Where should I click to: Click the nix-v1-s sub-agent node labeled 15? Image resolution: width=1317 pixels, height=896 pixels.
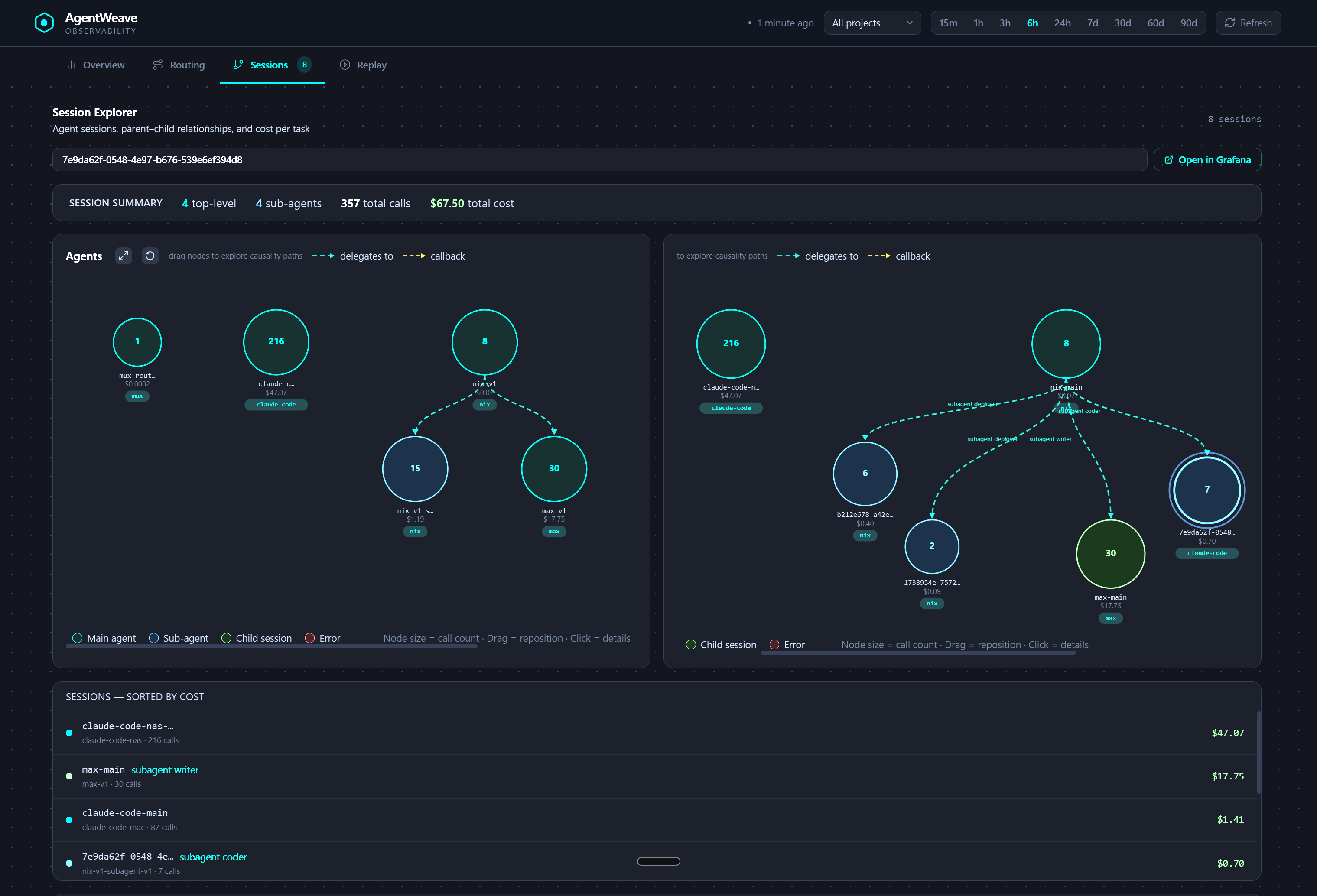click(416, 469)
